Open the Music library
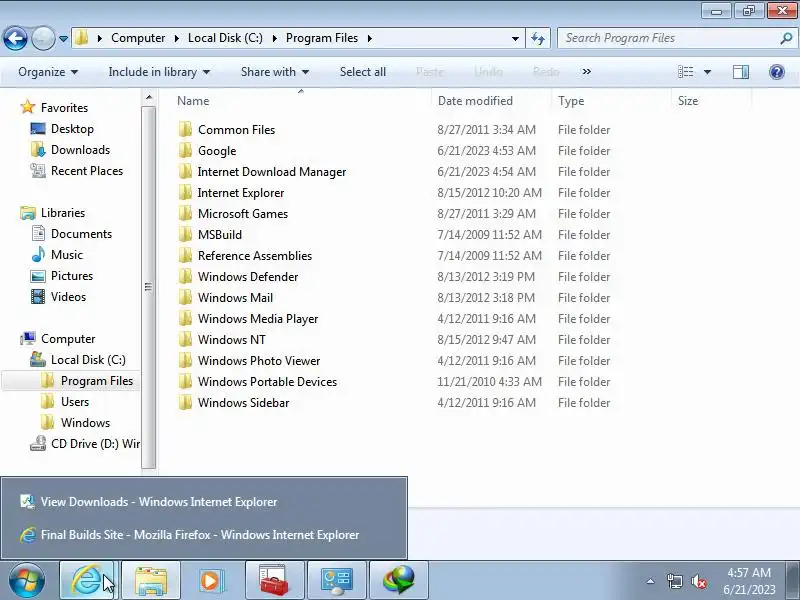This screenshot has width=800, height=600. coord(57,254)
